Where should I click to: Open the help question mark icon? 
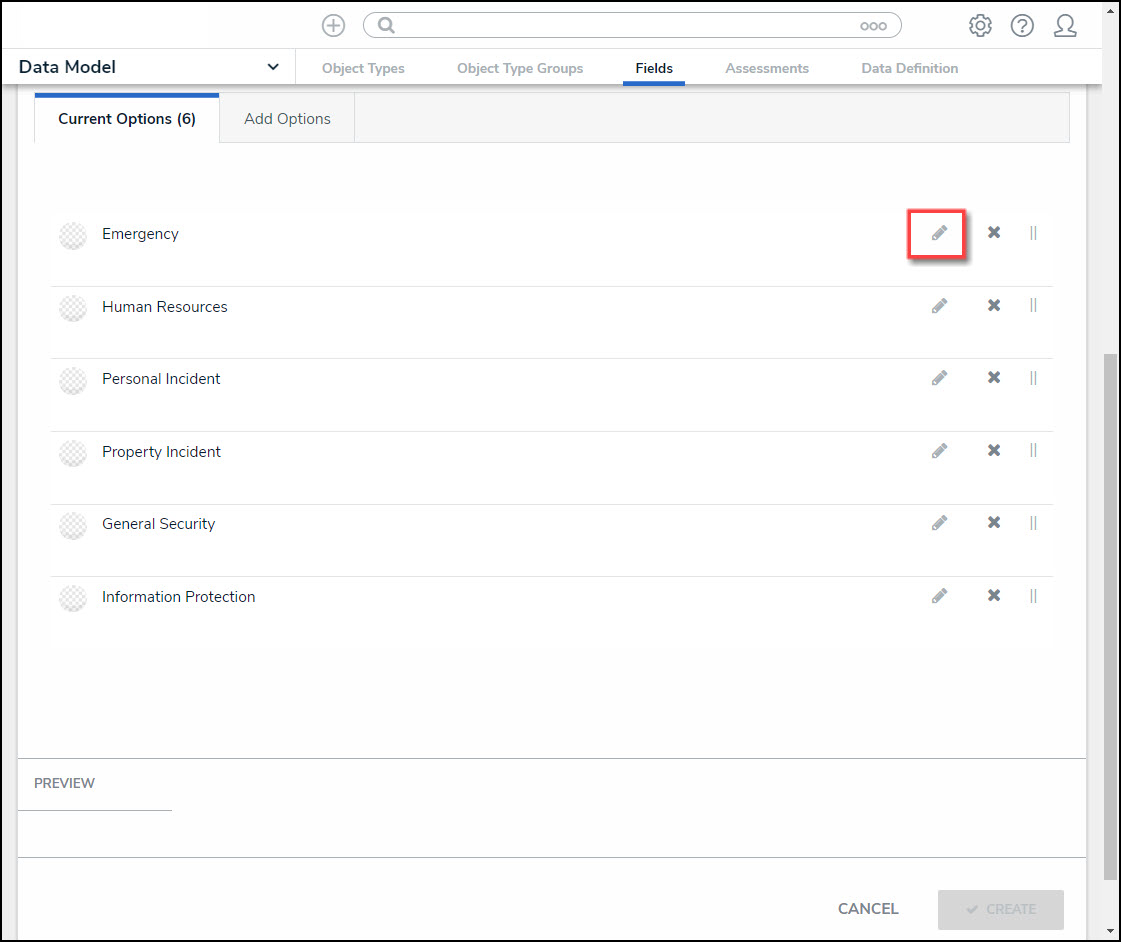(1022, 26)
